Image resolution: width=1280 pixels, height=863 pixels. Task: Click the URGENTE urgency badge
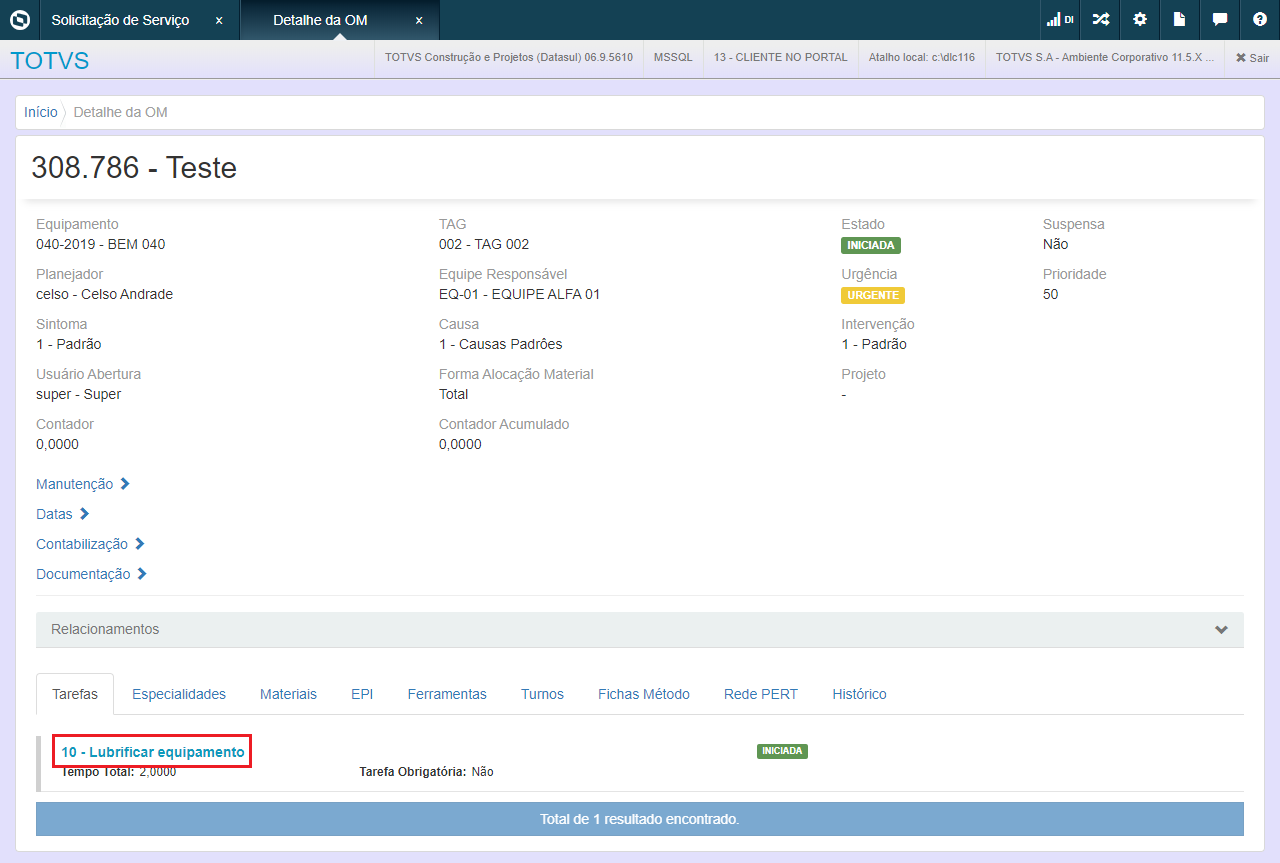(873, 295)
